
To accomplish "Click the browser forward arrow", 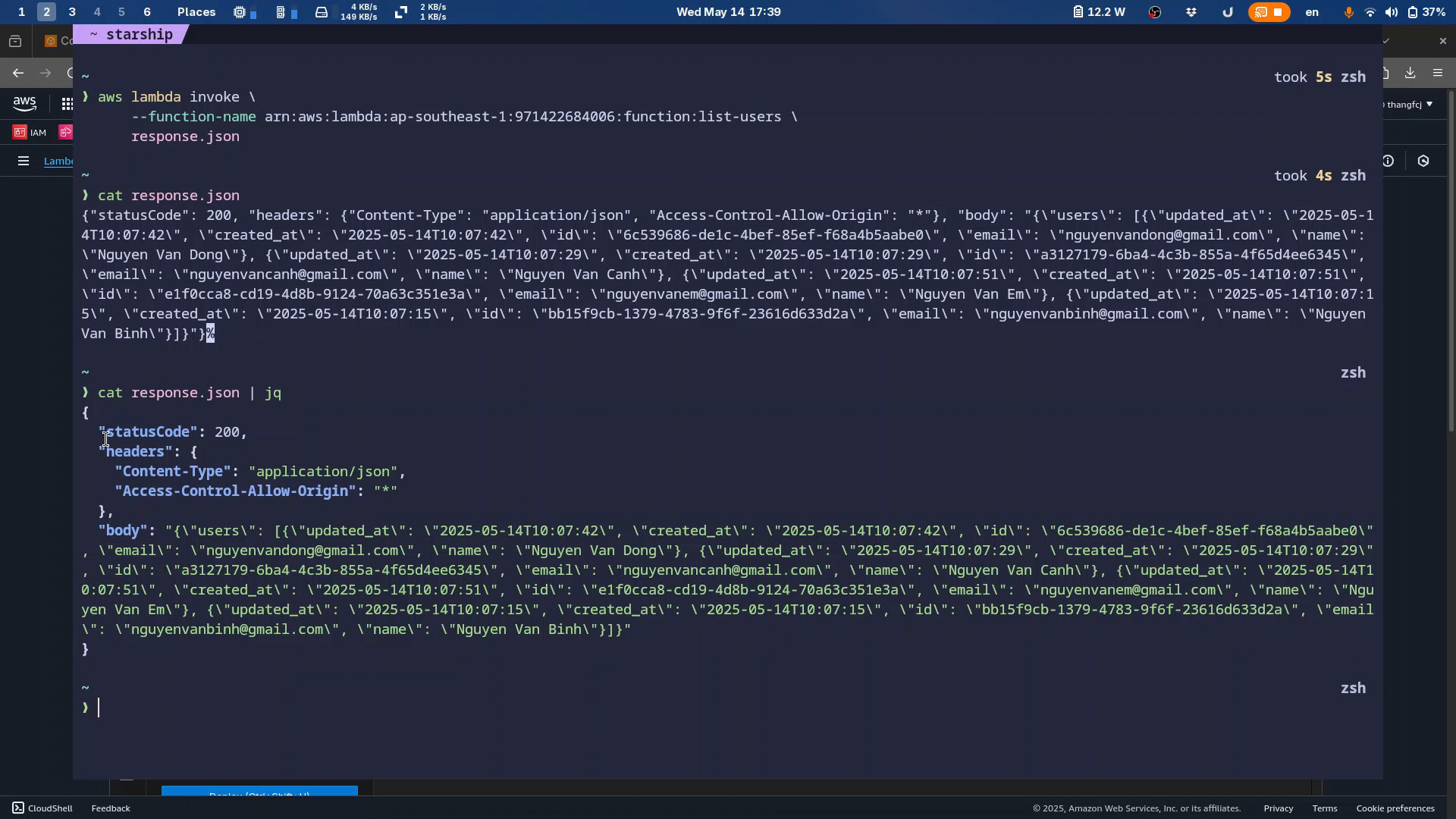I will click(45, 74).
